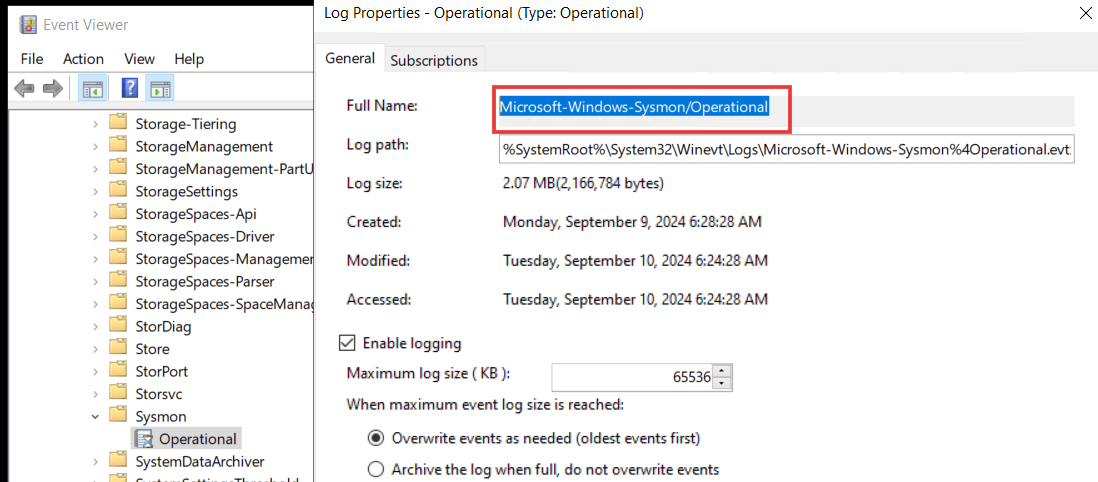
Task: Increase maximum log size with up arrow
Action: click(x=722, y=371)
